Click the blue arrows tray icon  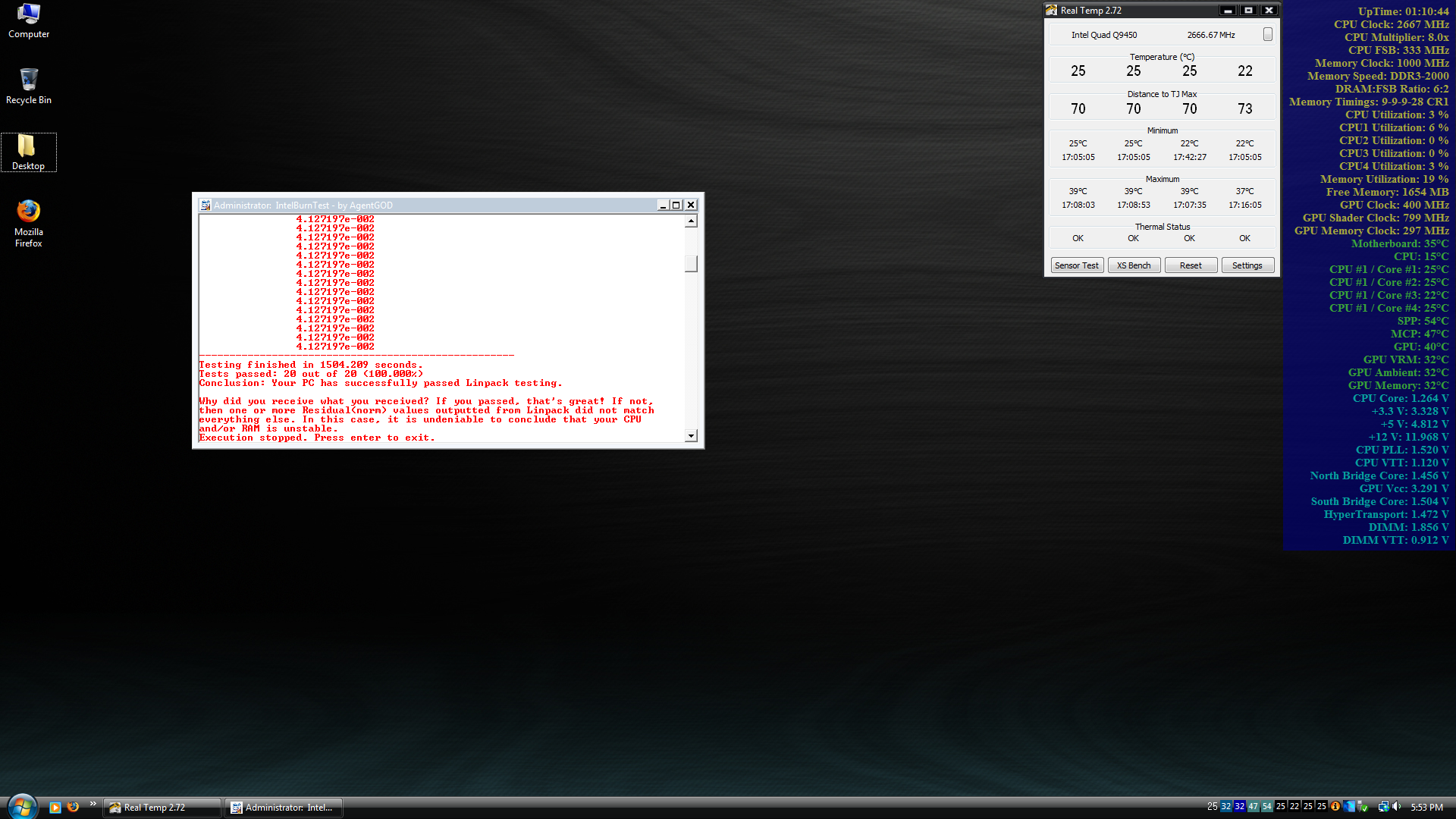[1349, 806]
